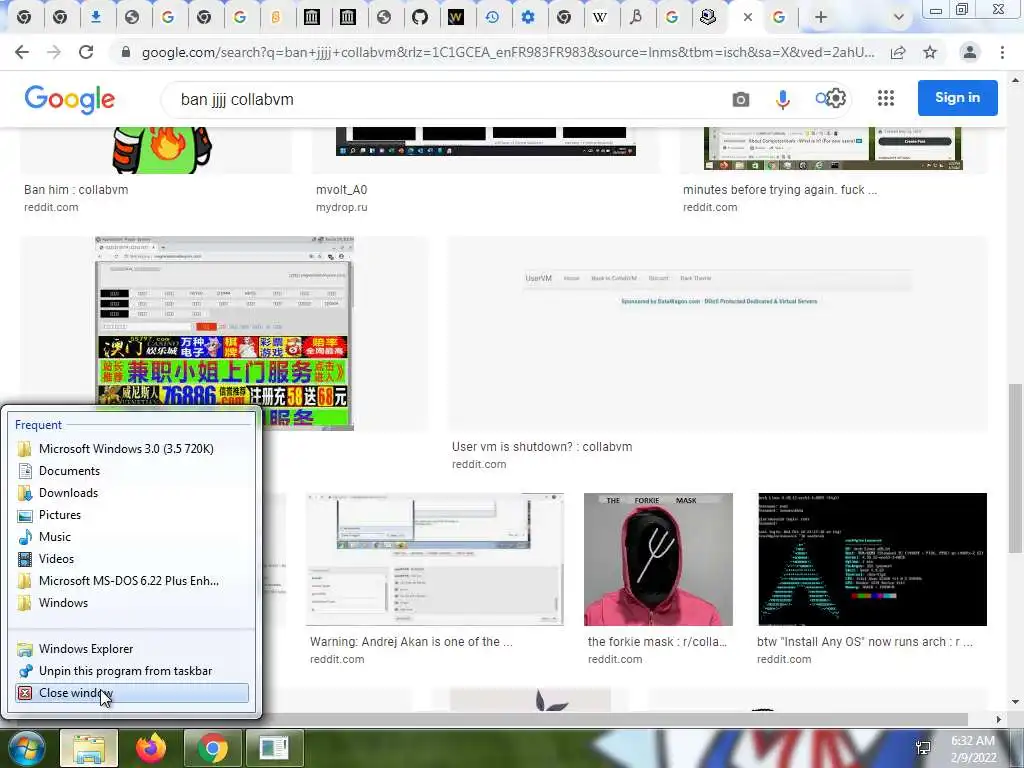Click the horizontal scrollbar right arrow
Image resolution: width=1024 pixels, height=768 pixels.
(x=998, y=719)
